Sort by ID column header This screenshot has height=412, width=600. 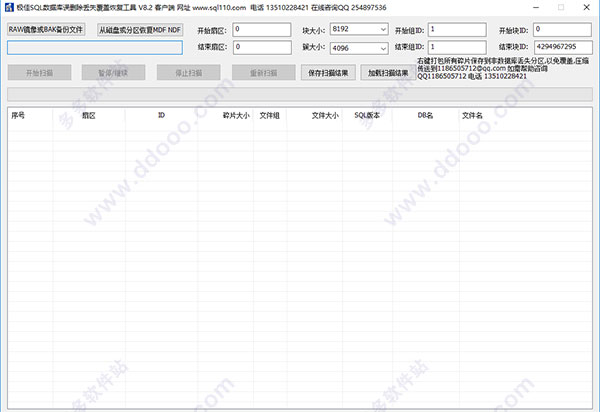(161, 116)
